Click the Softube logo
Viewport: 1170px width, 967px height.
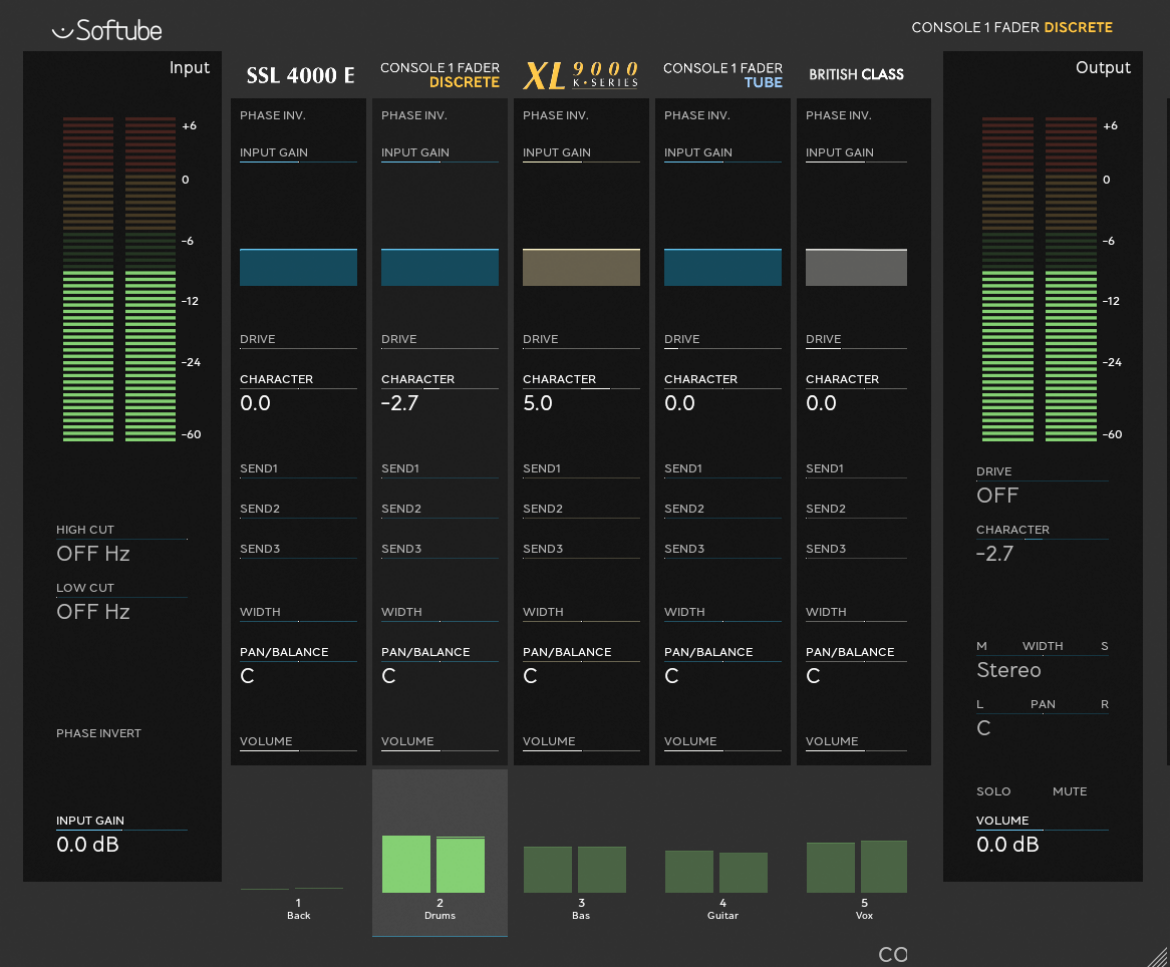pyautogui.click(x=107, y=30)
